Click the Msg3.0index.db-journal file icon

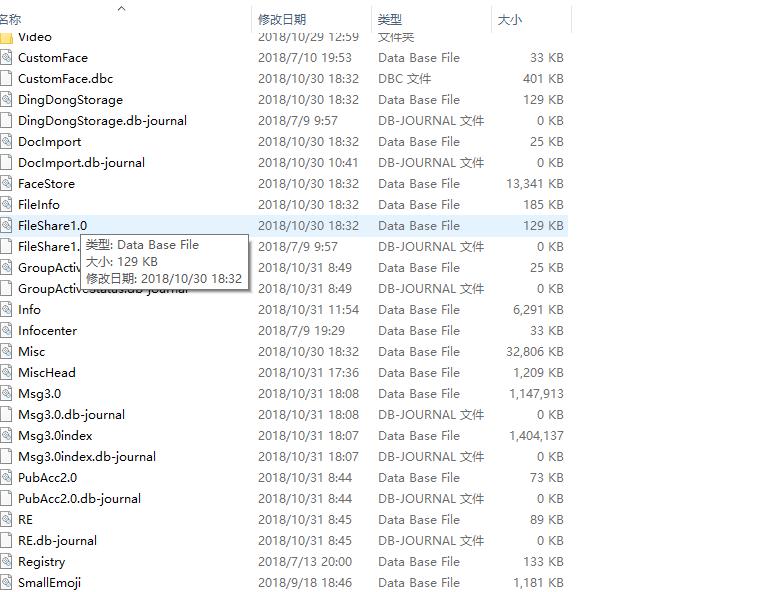click(6, 456)
